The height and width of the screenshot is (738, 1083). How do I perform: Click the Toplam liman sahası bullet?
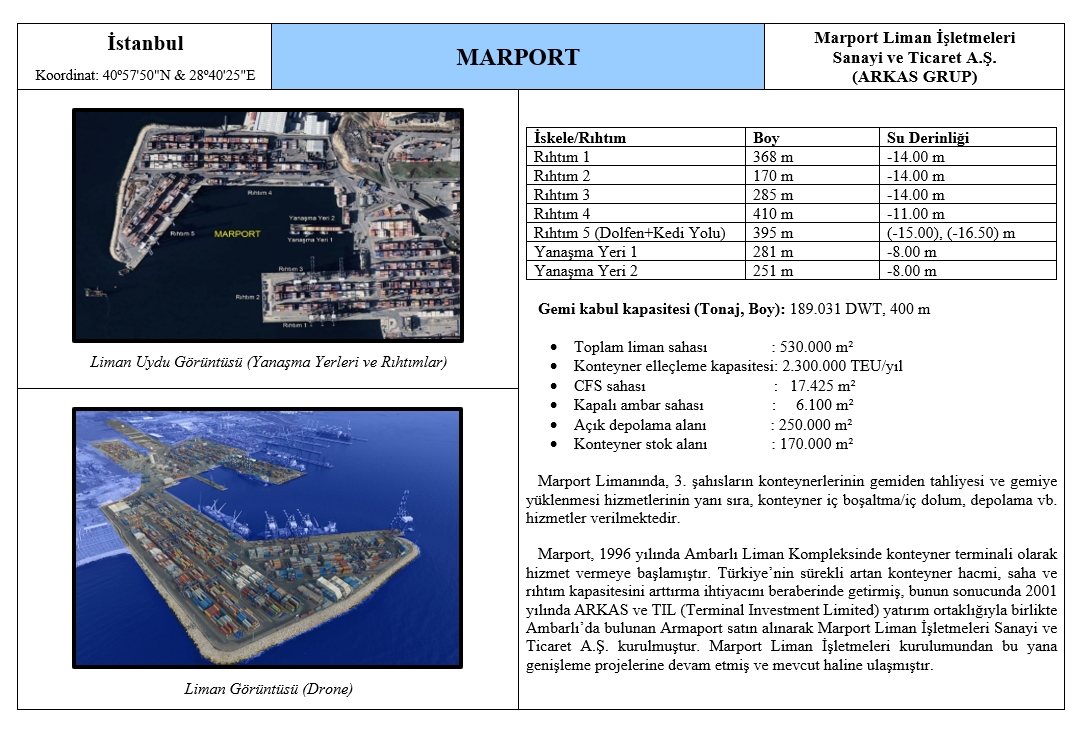640,347
